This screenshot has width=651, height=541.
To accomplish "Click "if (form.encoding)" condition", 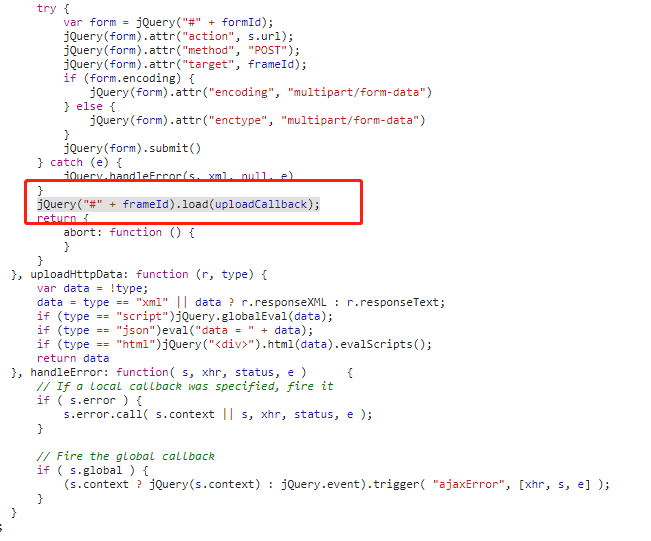I will click(129, 78).
